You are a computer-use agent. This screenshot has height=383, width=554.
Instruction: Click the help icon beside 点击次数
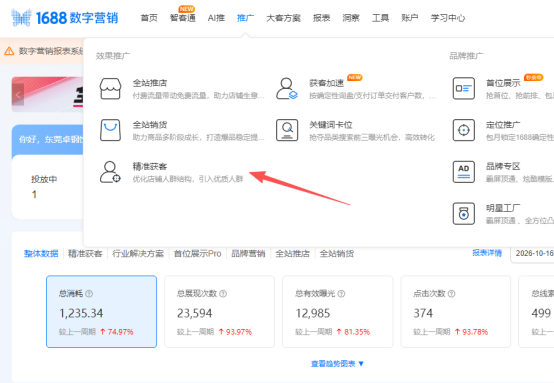pos(452,294)
